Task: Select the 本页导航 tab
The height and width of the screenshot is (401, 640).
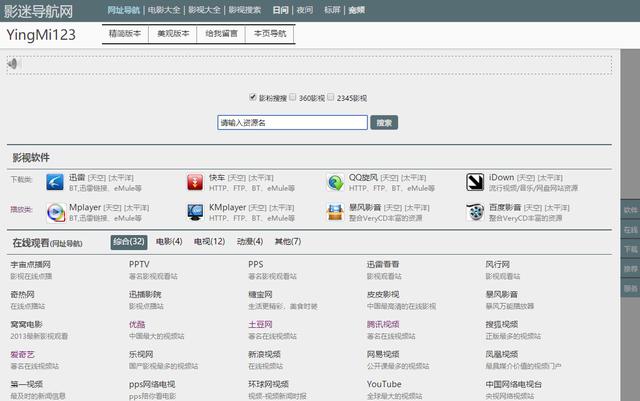Action: [270, 34]
